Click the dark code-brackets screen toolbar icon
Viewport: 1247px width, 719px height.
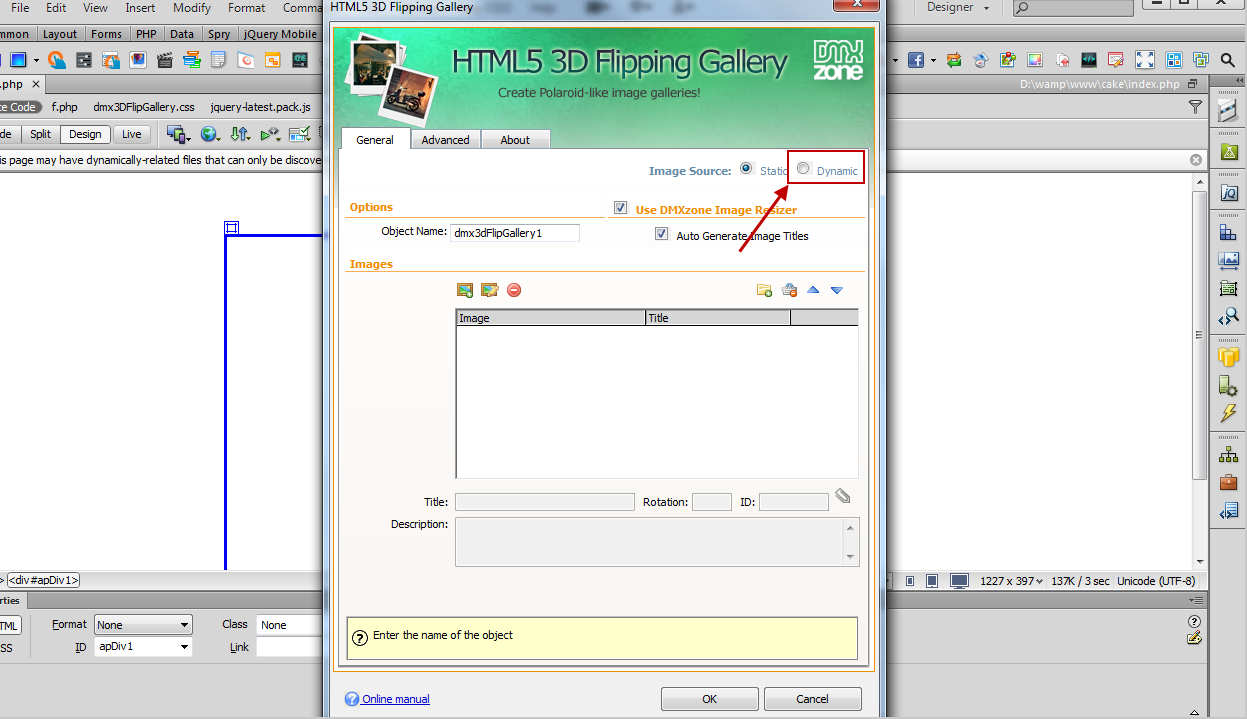[x=1089, y=60]
